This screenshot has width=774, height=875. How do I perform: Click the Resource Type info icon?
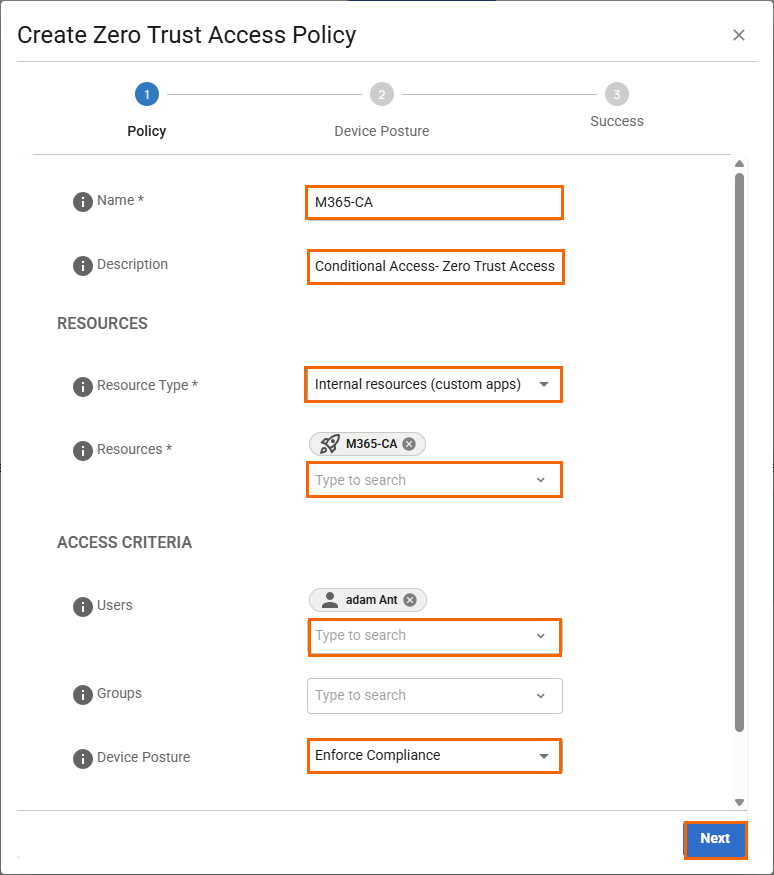click(x=83, y=386)
